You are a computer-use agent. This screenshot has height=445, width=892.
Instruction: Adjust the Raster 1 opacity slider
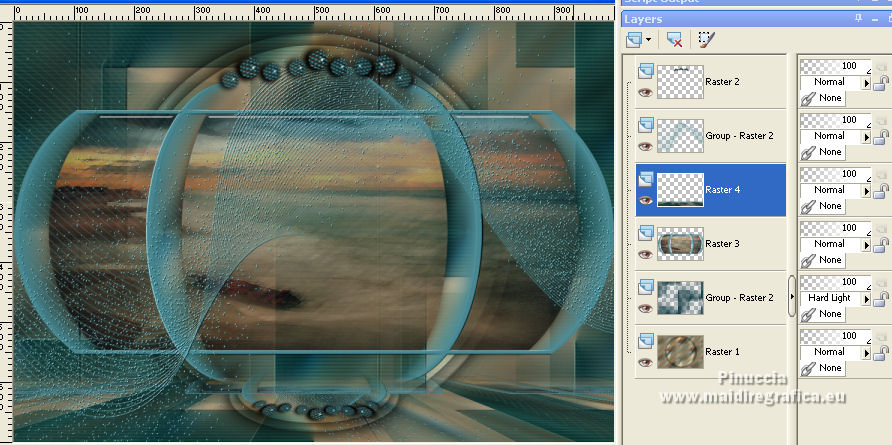pos(836,337)
